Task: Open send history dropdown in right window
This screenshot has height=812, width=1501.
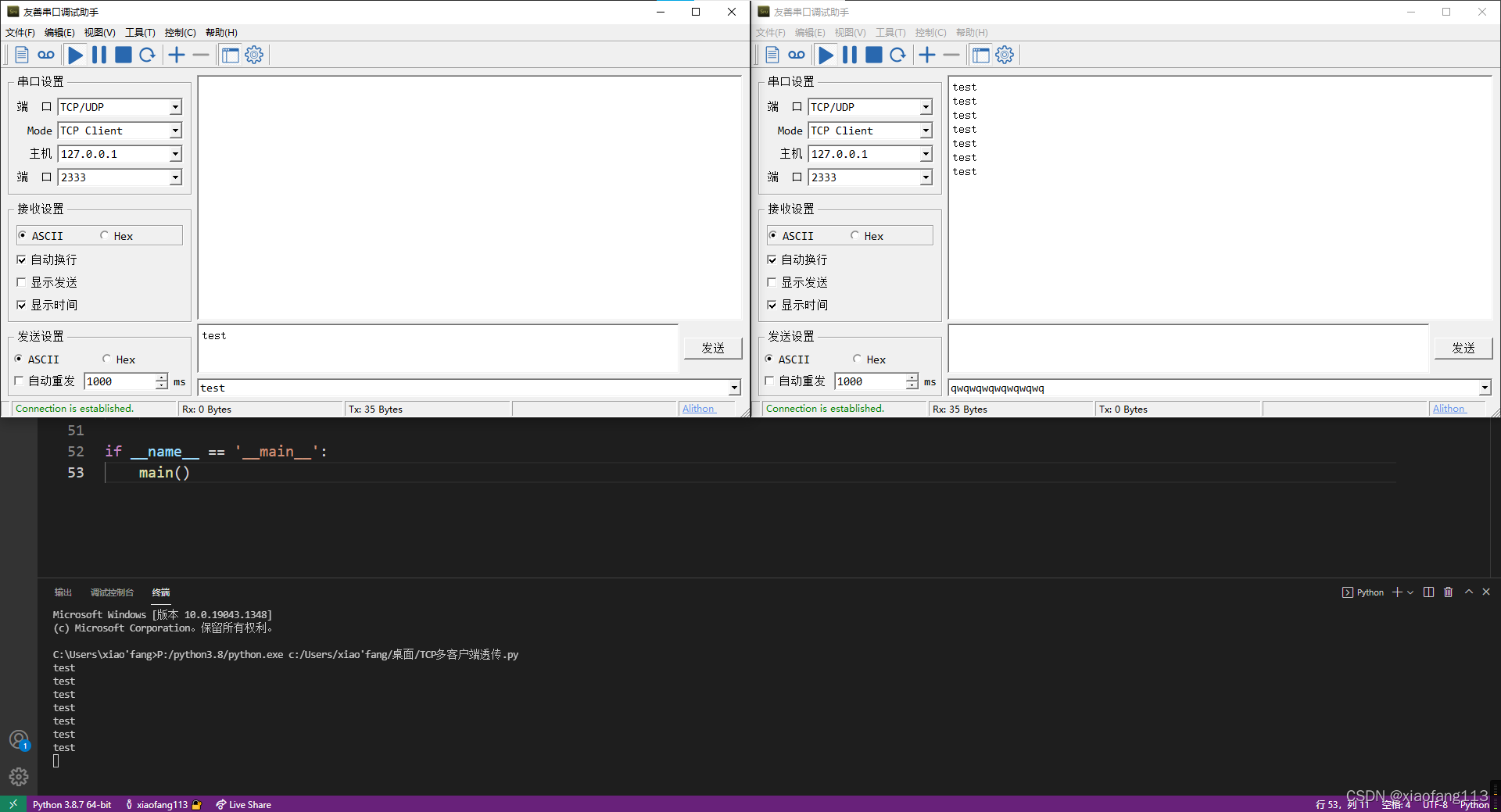Action: (x=1485, y=388)
